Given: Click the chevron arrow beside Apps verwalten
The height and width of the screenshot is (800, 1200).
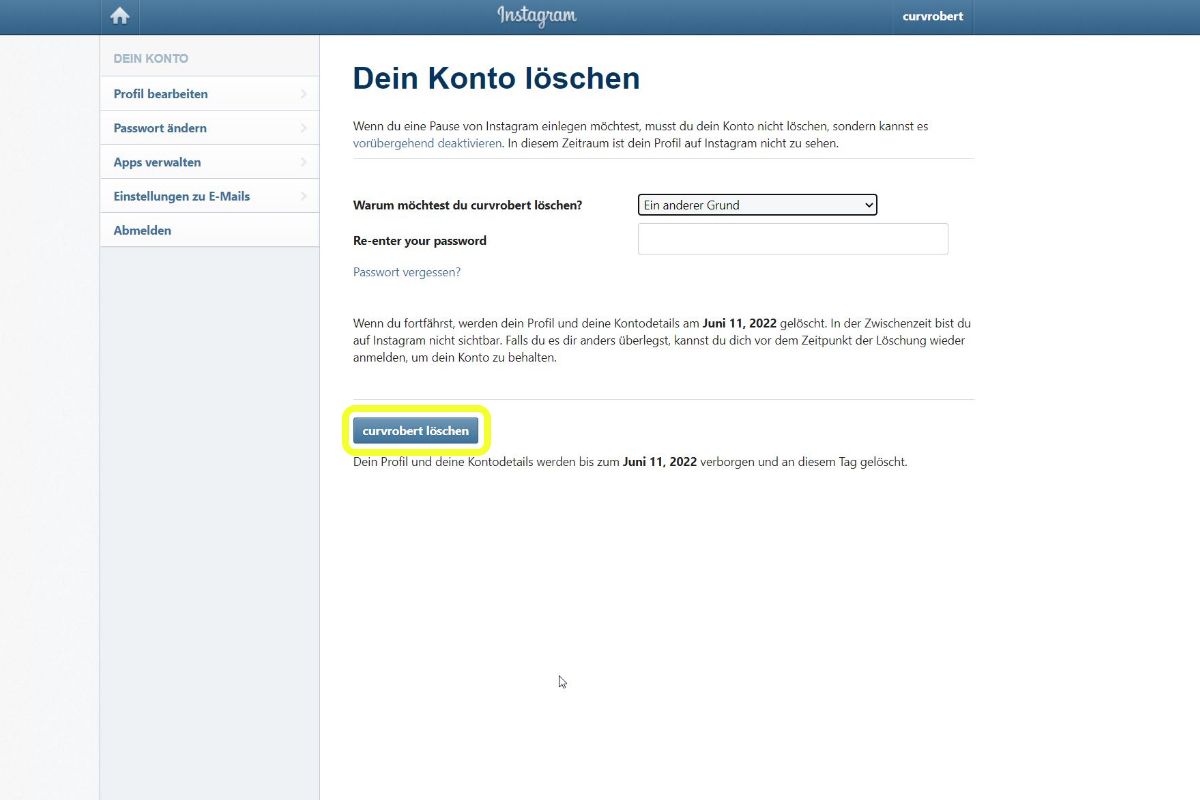Looking at the screenshot, I should tap(303, 162).
